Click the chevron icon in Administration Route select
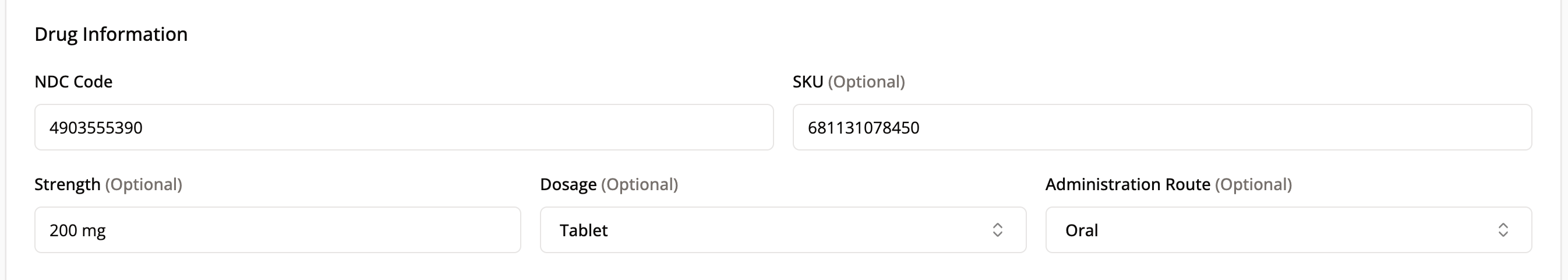The height and width of the screenshot is (280, 1568). (x=1503, y=230)
